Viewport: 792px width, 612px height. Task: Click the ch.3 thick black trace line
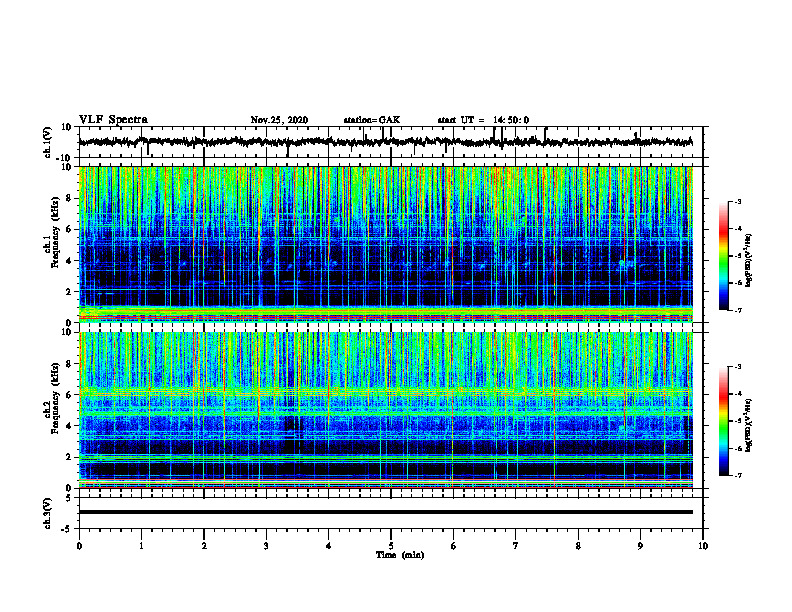385,512
